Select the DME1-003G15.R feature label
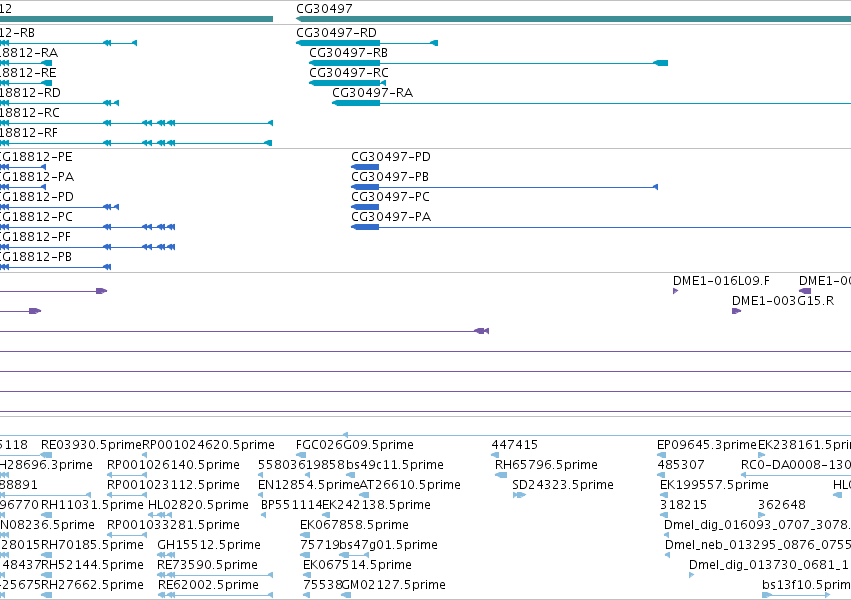 [x=783, y=301]
